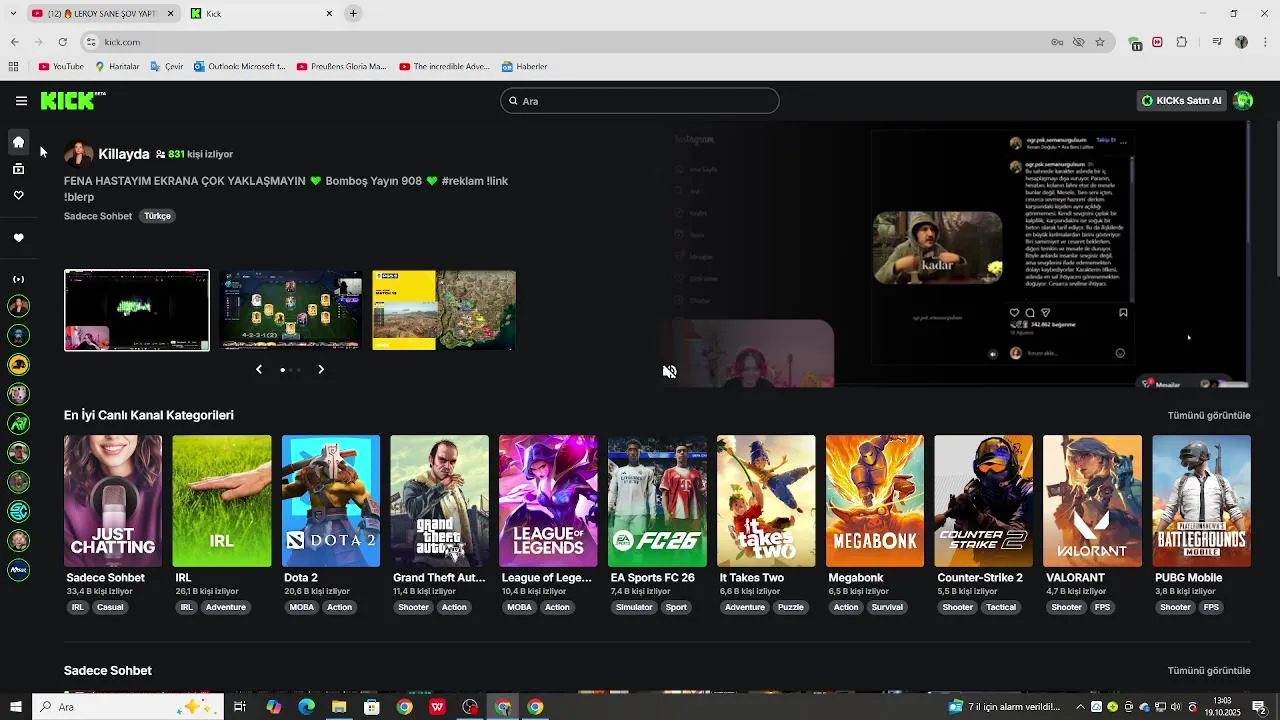Open the media control icon in Chrome toolbar
The height and width of the screenshot is (720, 1280).
coord(1217,42)
